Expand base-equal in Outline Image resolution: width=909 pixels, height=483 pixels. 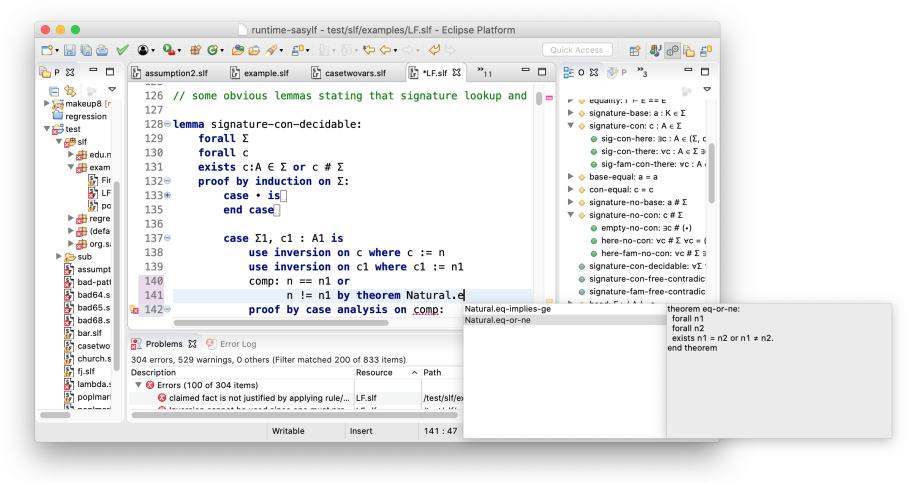point(570,176)
